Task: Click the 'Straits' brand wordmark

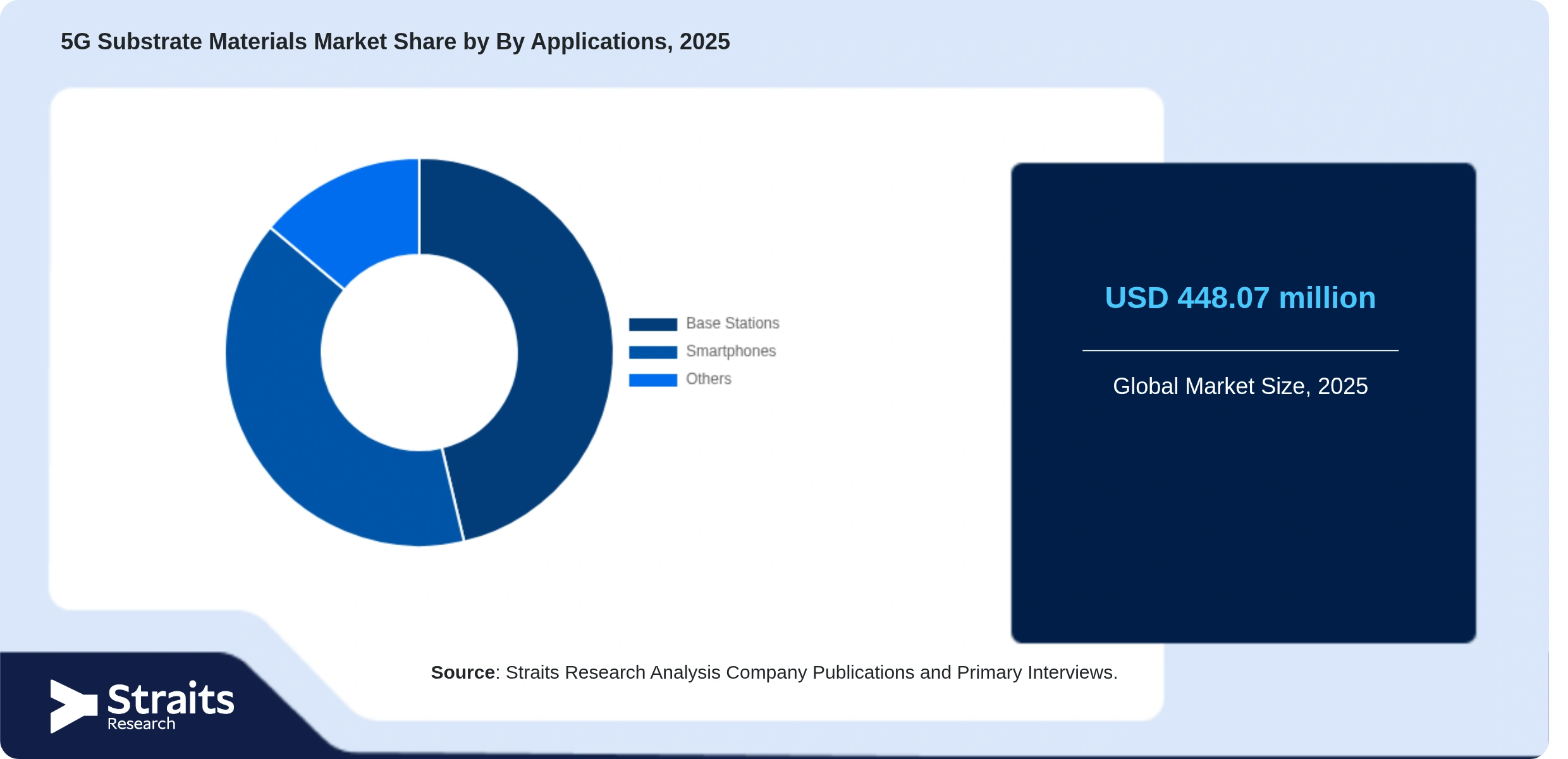Action: (171, 700)
